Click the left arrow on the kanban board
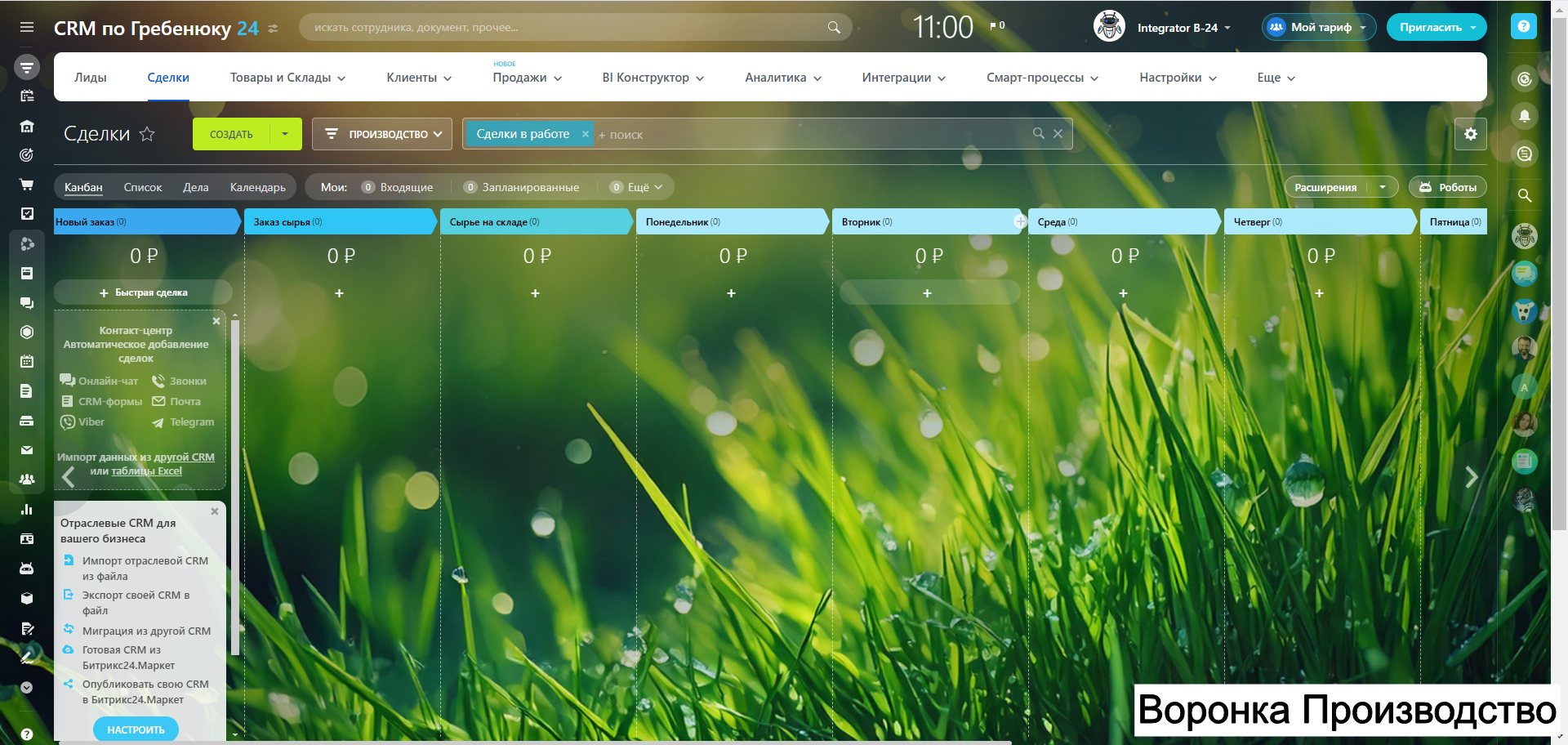The image size is (1568, 745). pos(69,477)
